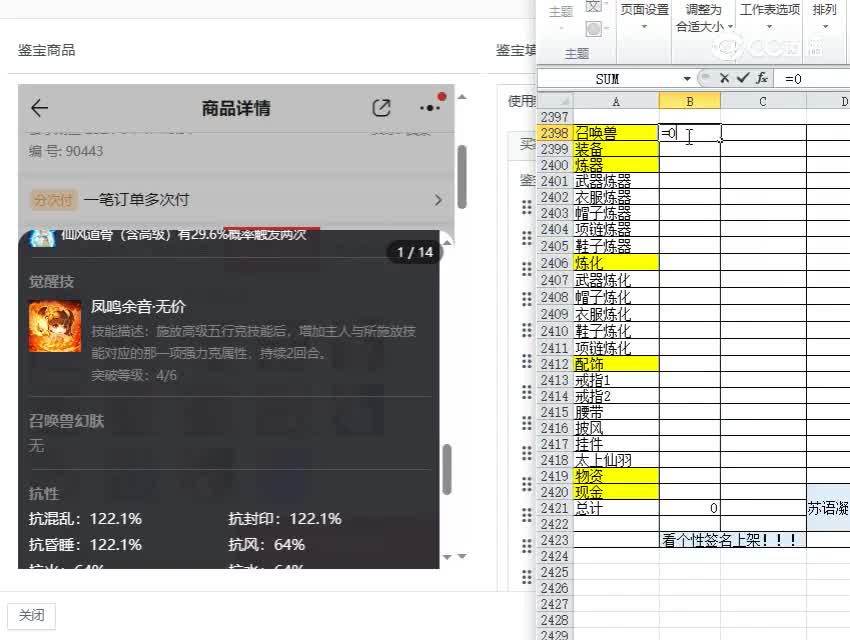
Task: Open the more options ••• icon on product detail
Action: [428, 106]
